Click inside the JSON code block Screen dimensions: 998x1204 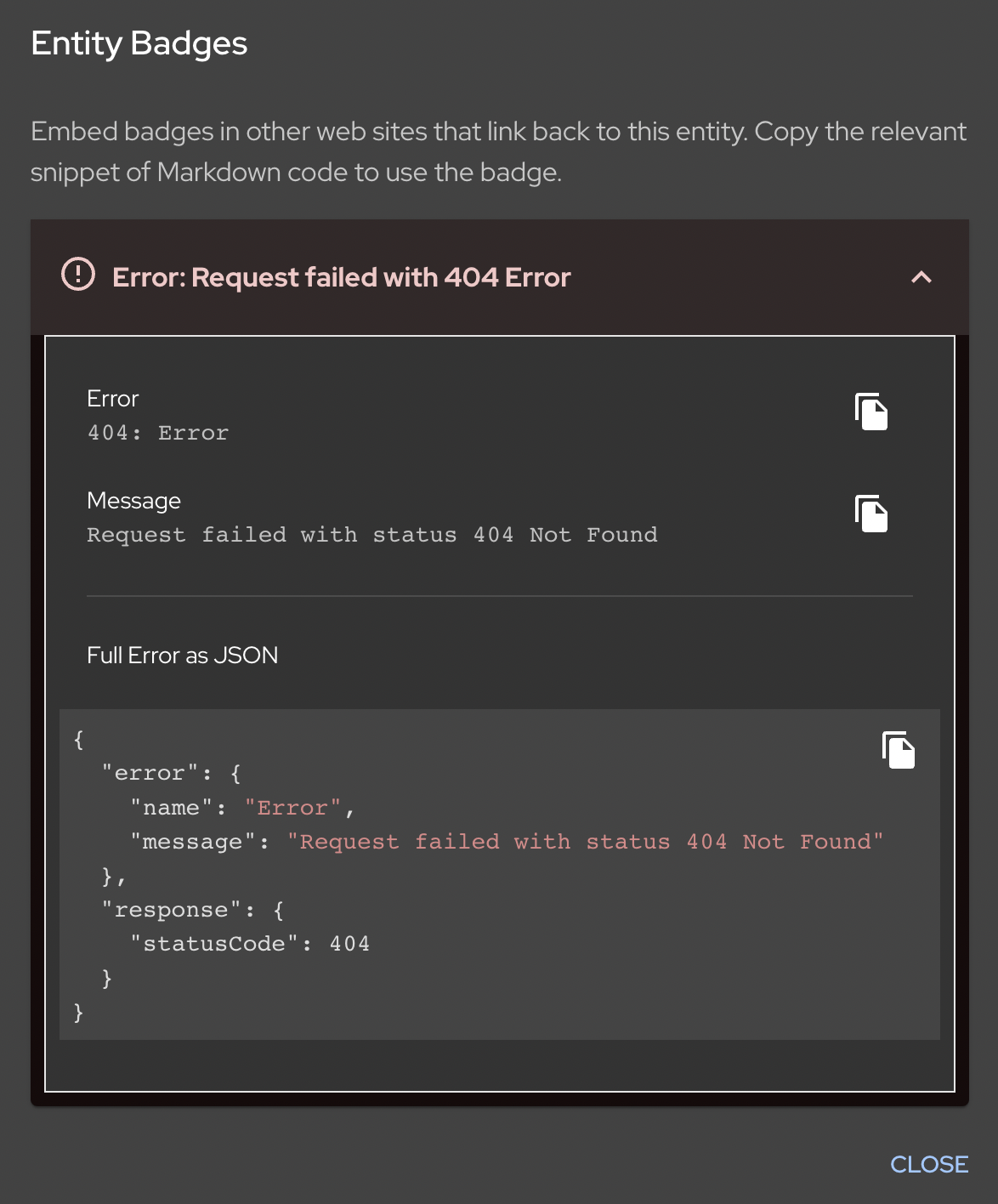pos(425,875)
